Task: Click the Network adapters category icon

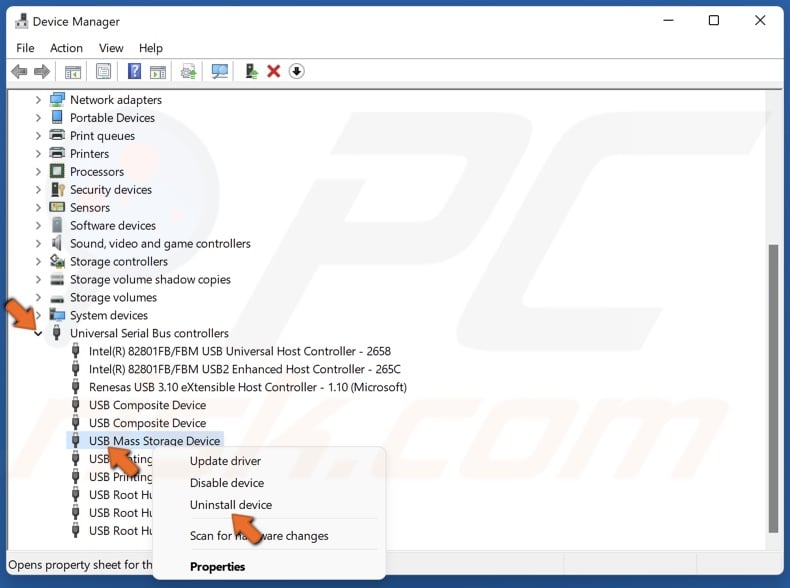Action: [x=57, y=100]
